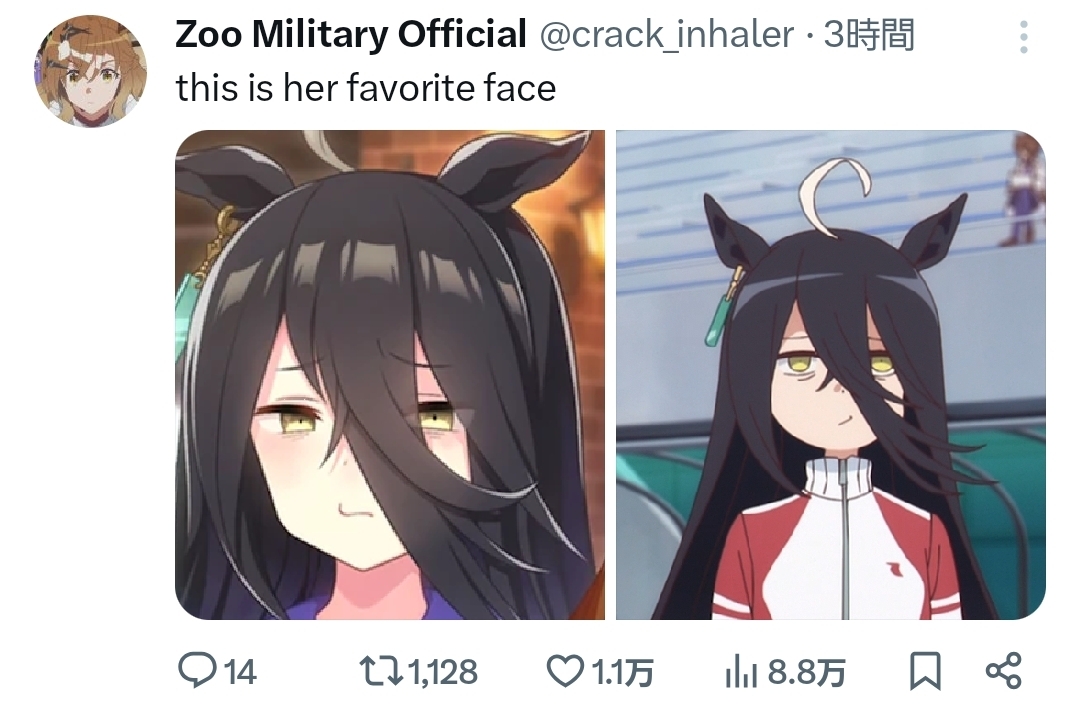Screen dimensions: 1080x717
Task: Open Zoo Military Official profile avatar
Action: (90, 72)
